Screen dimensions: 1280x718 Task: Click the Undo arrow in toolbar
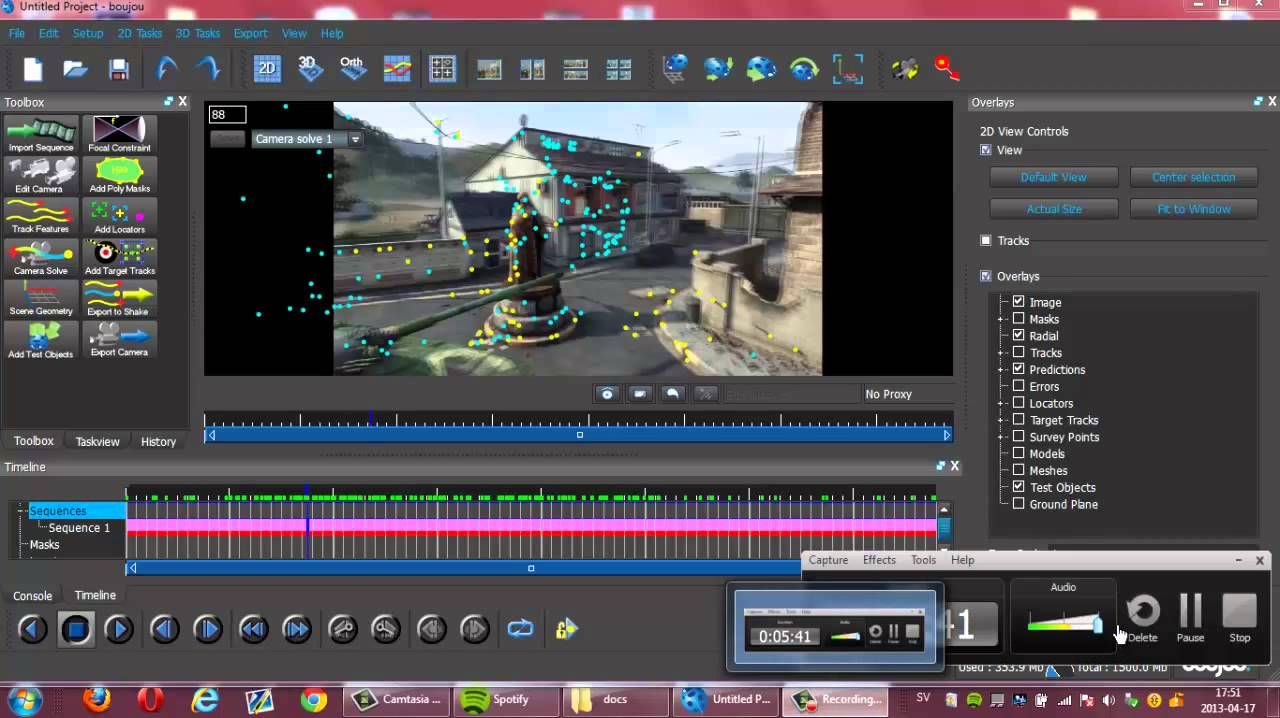click(167, 68)
